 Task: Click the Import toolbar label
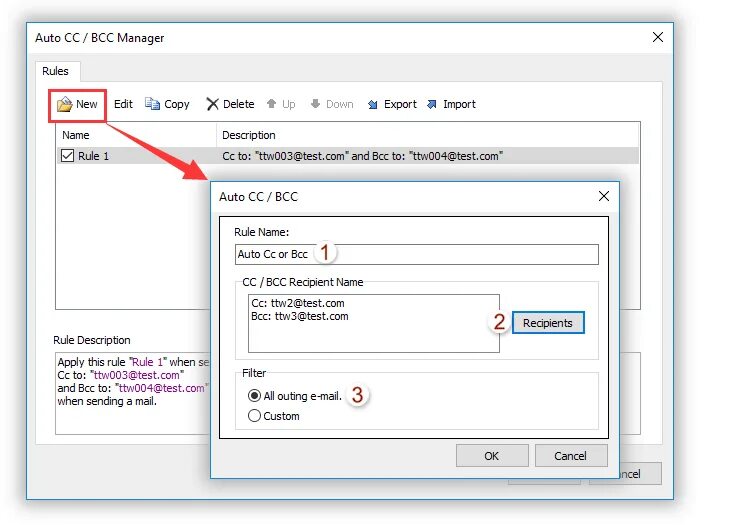[x=459, y=104]
